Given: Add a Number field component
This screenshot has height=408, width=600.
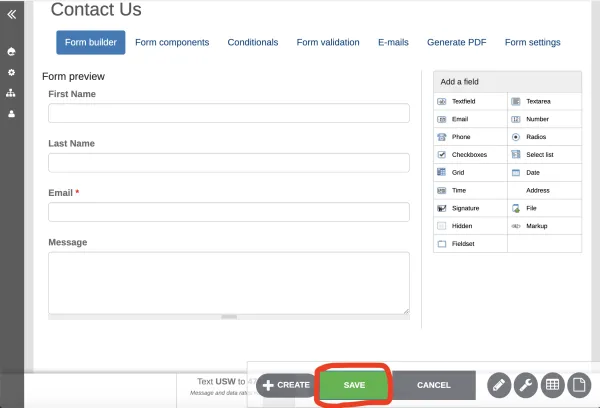Looking at the screenshot, I should click(544, 119).
